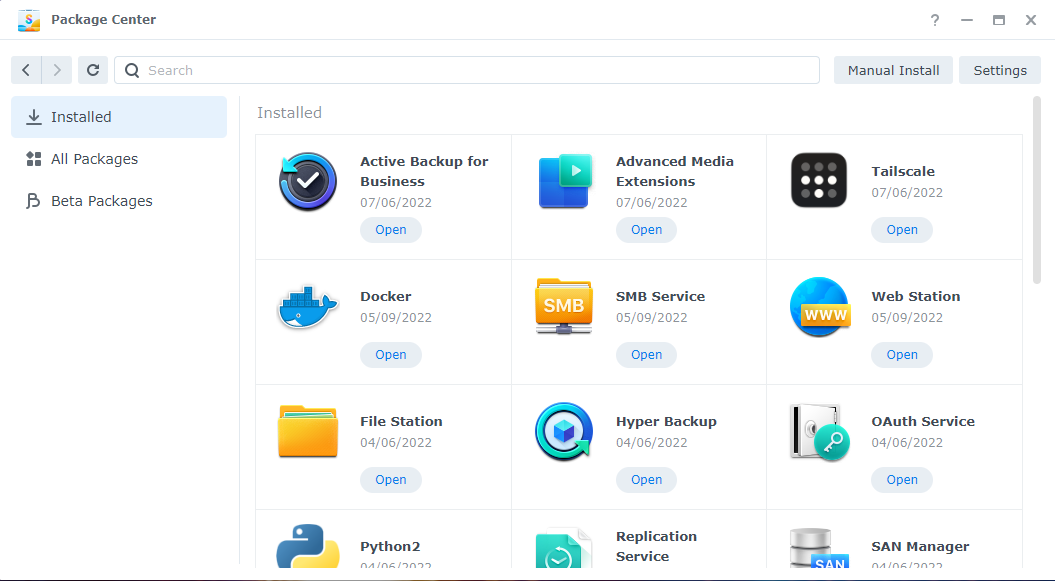Click the Package Center logo icon
1055x581 pixels.
[x=28, y=19]
